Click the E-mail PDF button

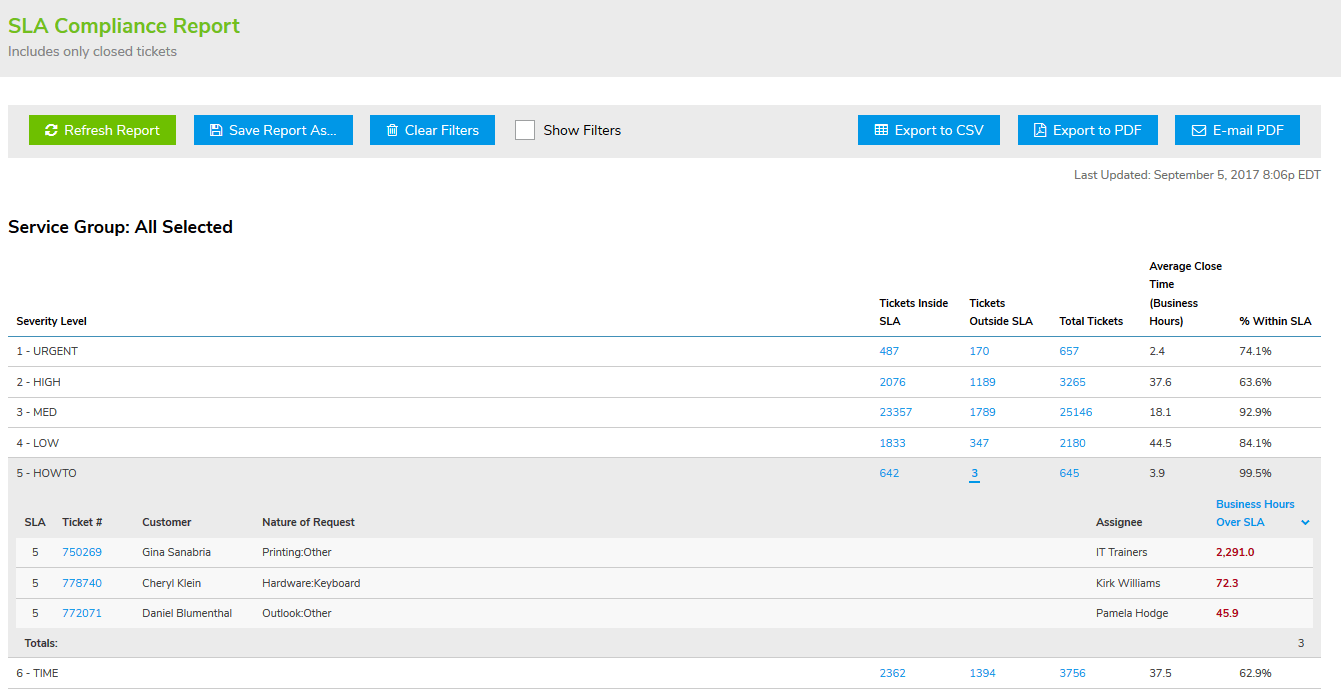tap(1237, 130)
